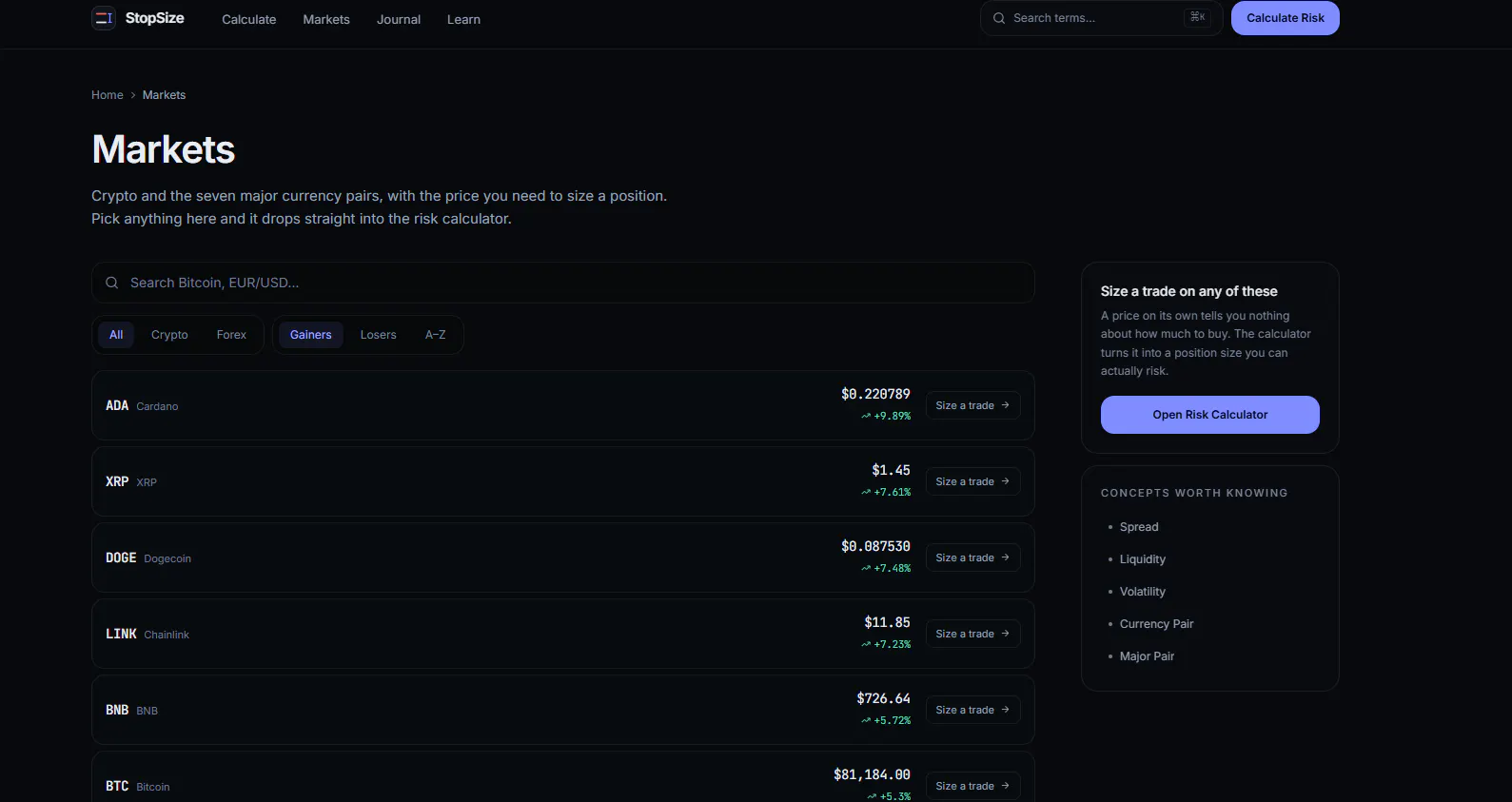Click Size a trade for Chainlink
This screenshot has width=1512, height=802.
coord(973,634)
